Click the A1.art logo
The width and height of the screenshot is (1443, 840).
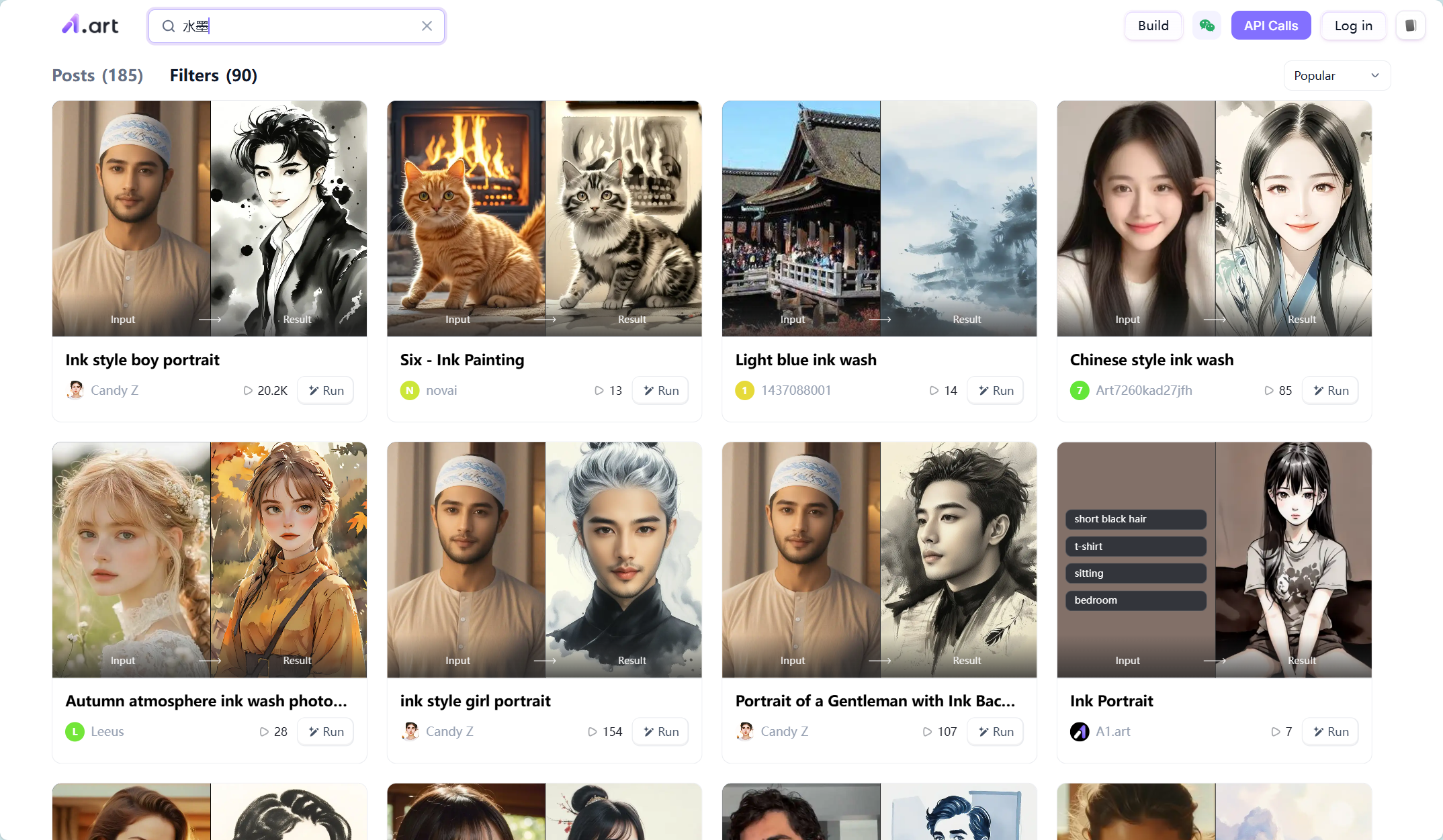(90, 26)
